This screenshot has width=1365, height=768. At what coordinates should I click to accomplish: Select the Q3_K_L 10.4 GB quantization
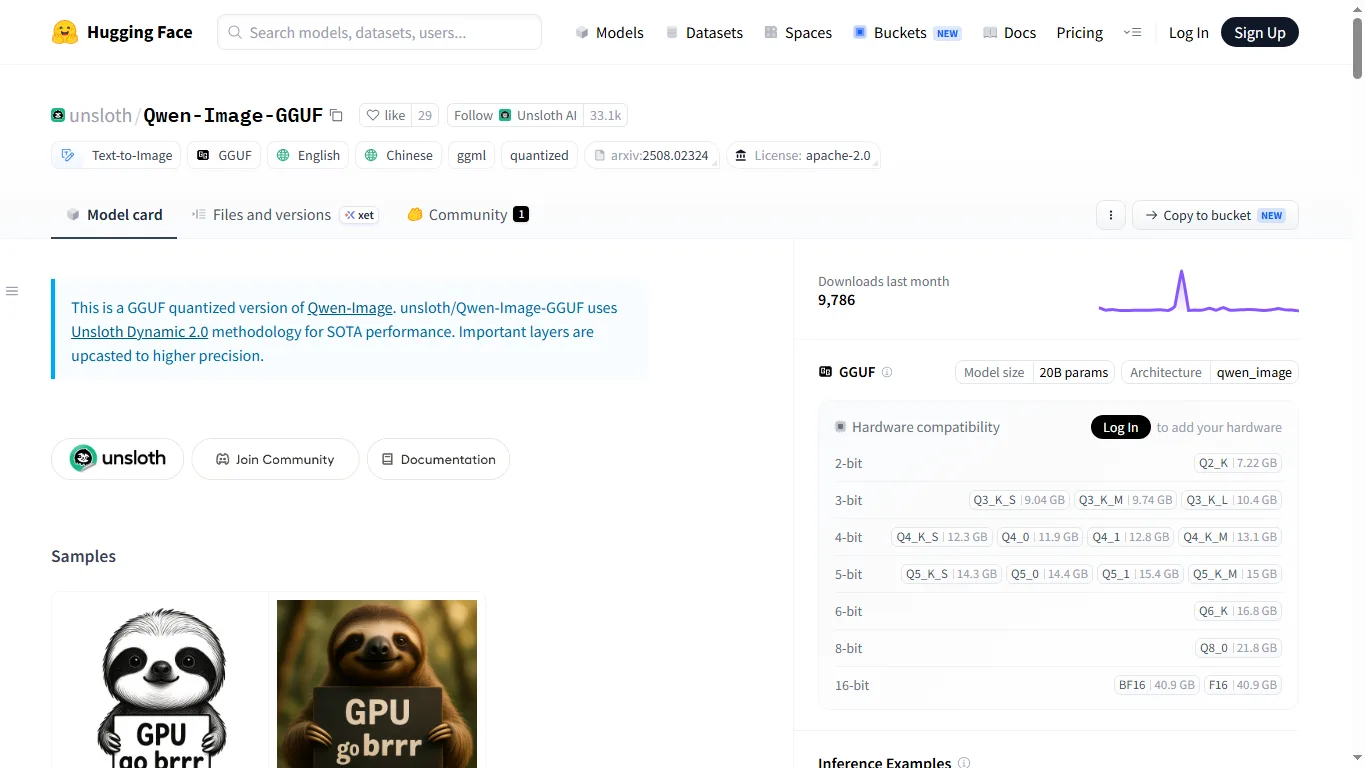[1232, 500]
